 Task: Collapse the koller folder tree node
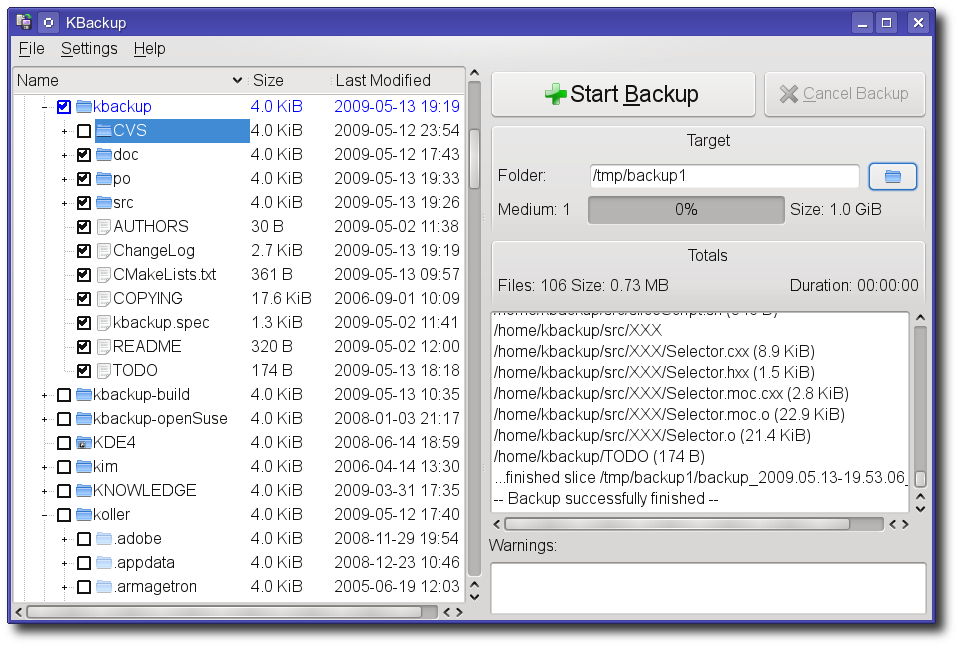pos(44,515)
